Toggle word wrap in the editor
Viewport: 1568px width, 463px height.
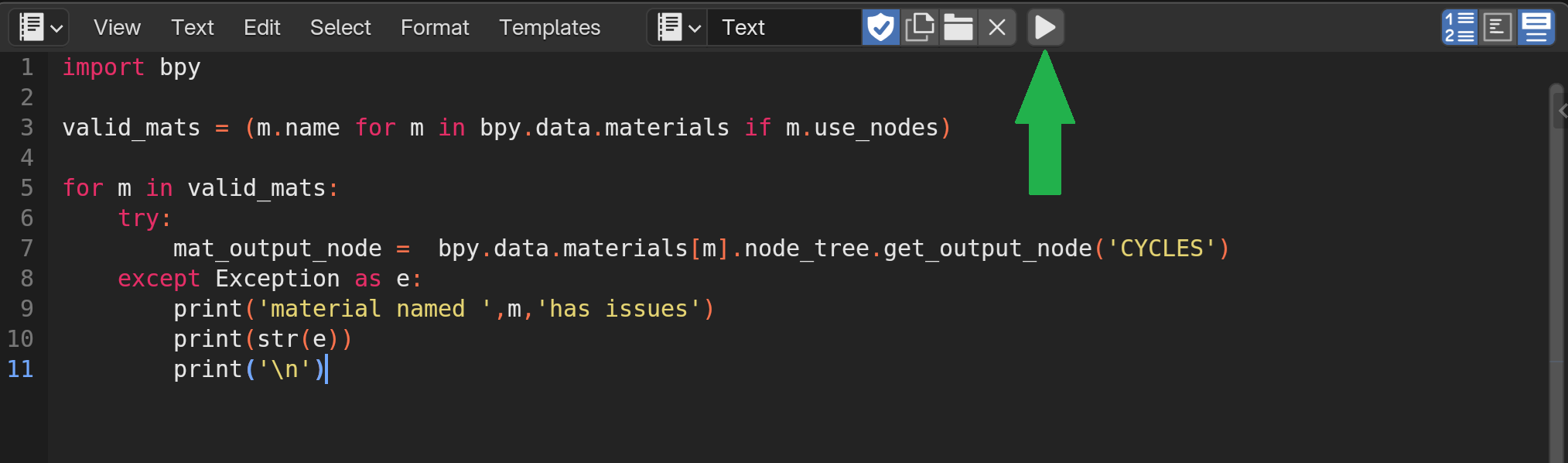pyautogui.click(x=1497, y=28)
